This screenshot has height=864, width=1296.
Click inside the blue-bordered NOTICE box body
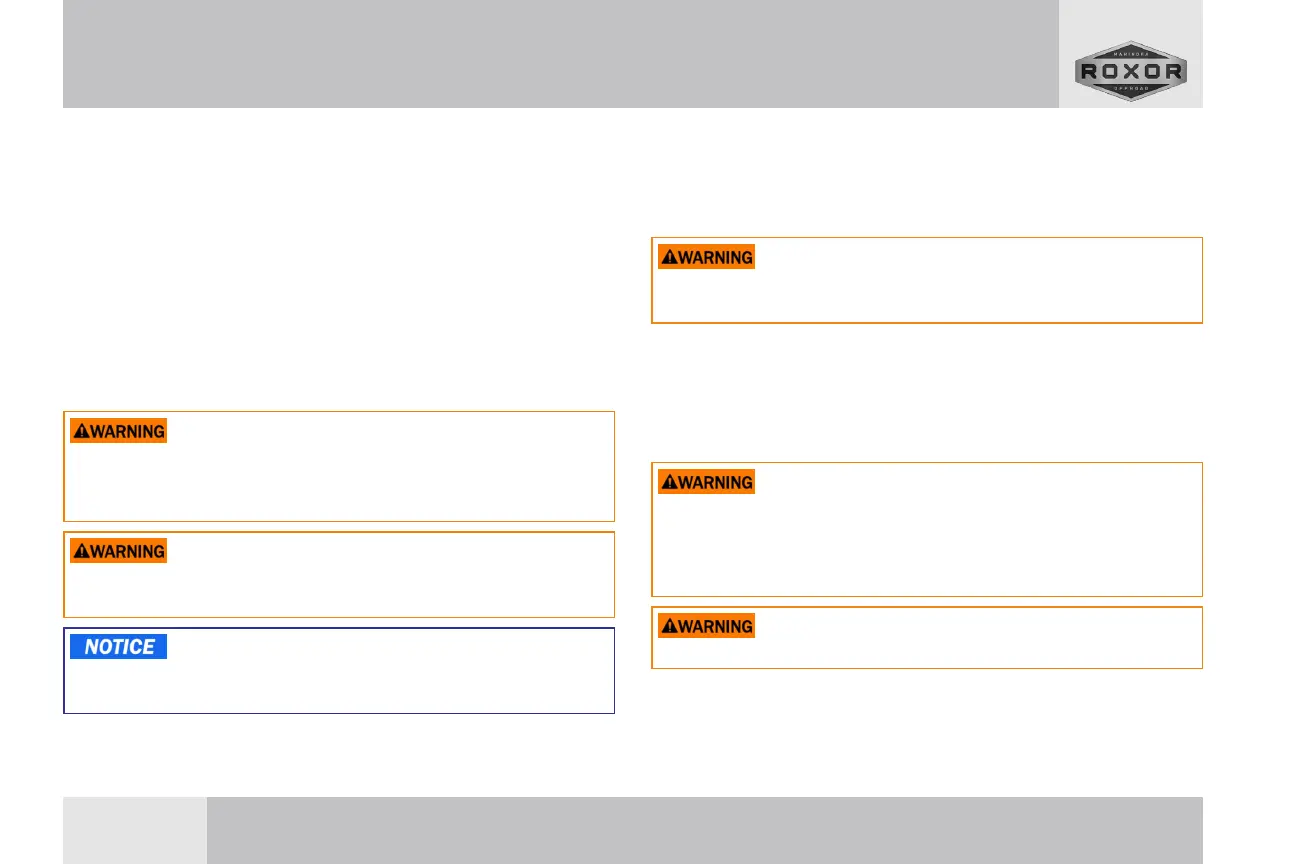pyautogui.click(x=339, y=685)
